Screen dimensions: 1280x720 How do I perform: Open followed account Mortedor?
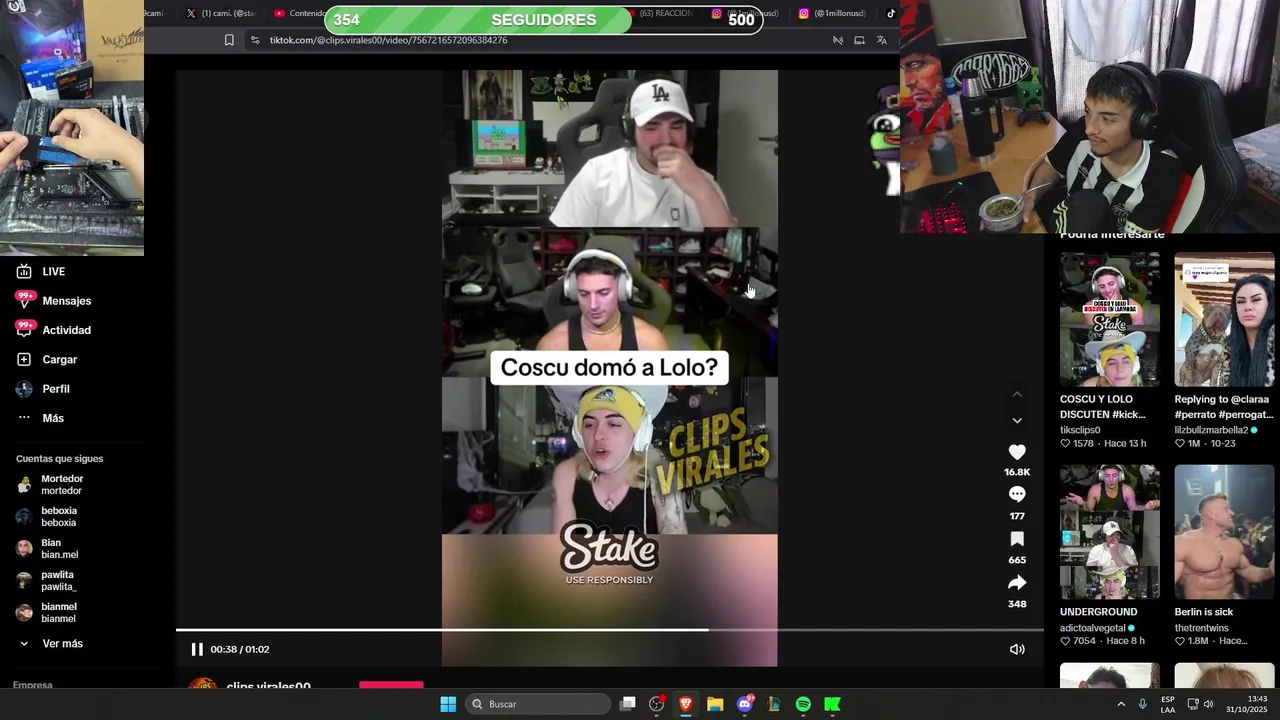coord(50,485)
